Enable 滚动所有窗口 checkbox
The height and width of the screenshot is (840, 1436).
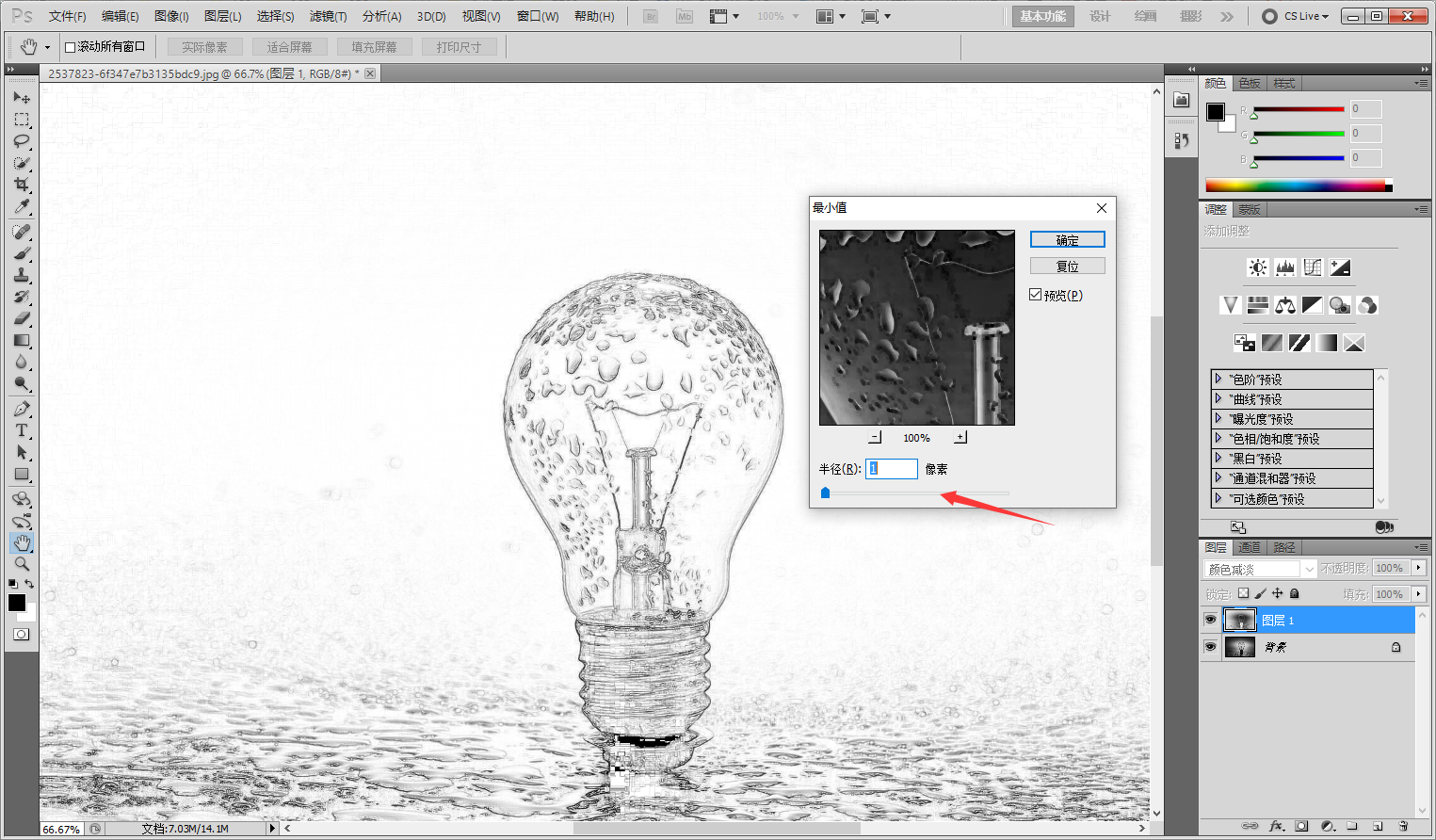[x=70, y=47]
